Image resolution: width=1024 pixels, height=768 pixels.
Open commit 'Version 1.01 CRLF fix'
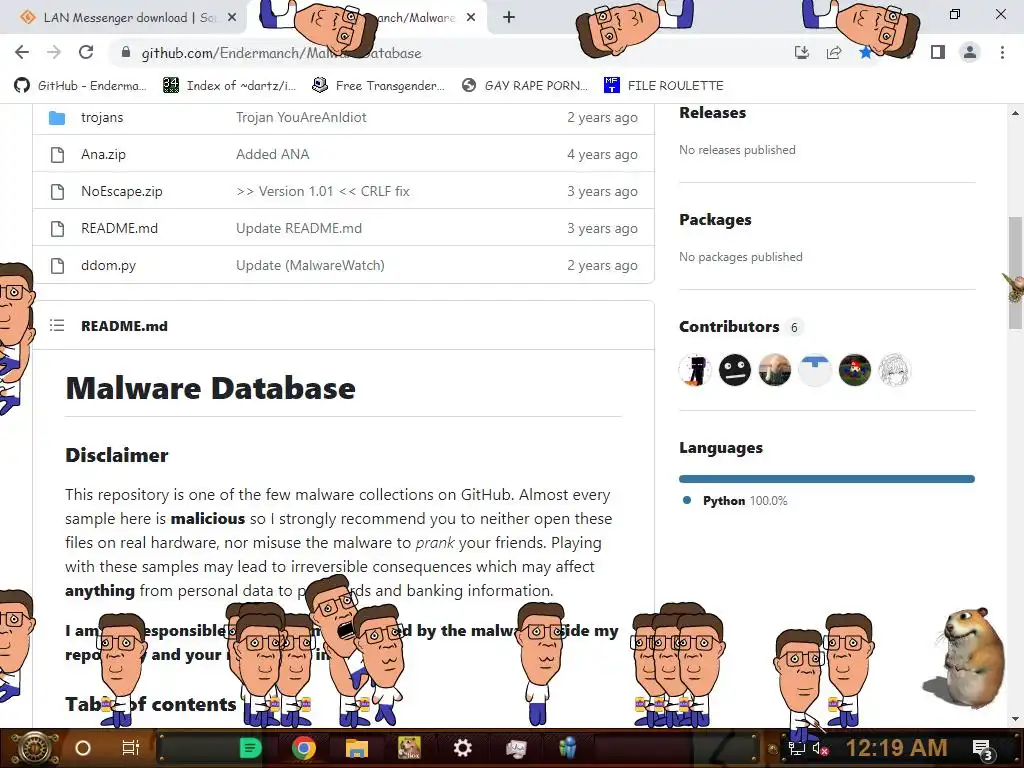pyautogui.click(x=323, y=191)
